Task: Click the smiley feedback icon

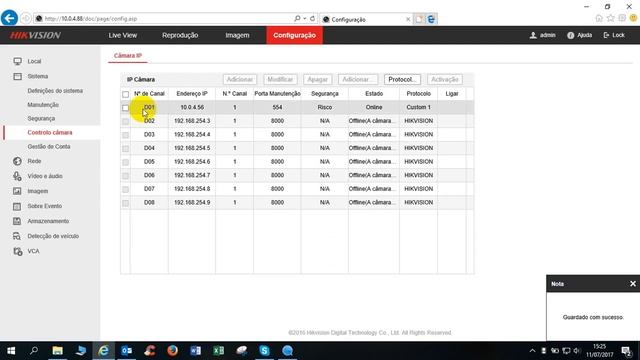Action: coord(633,18)
